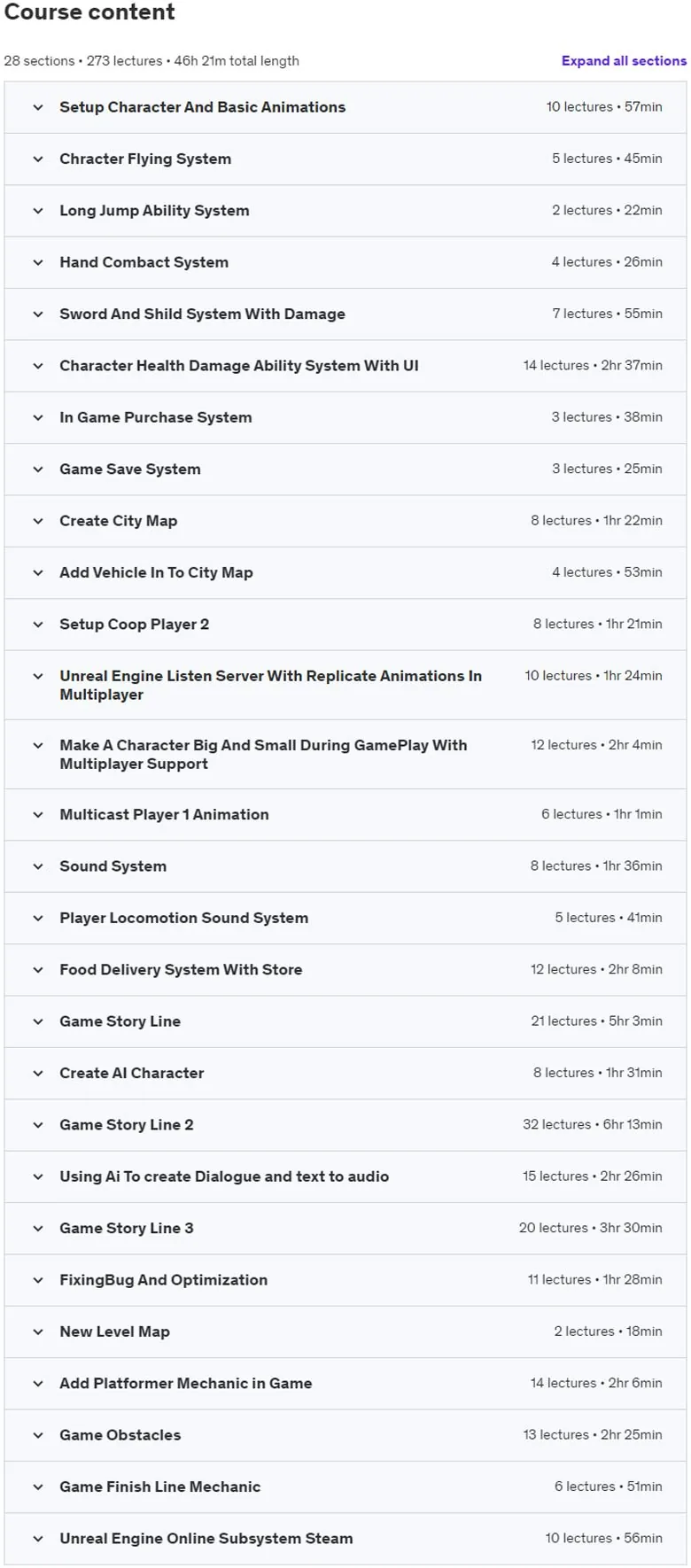Expand Unreal Engine Listen Server section chevron
The height and width of the screenshot is (1568, 691).
click(38, 676)
